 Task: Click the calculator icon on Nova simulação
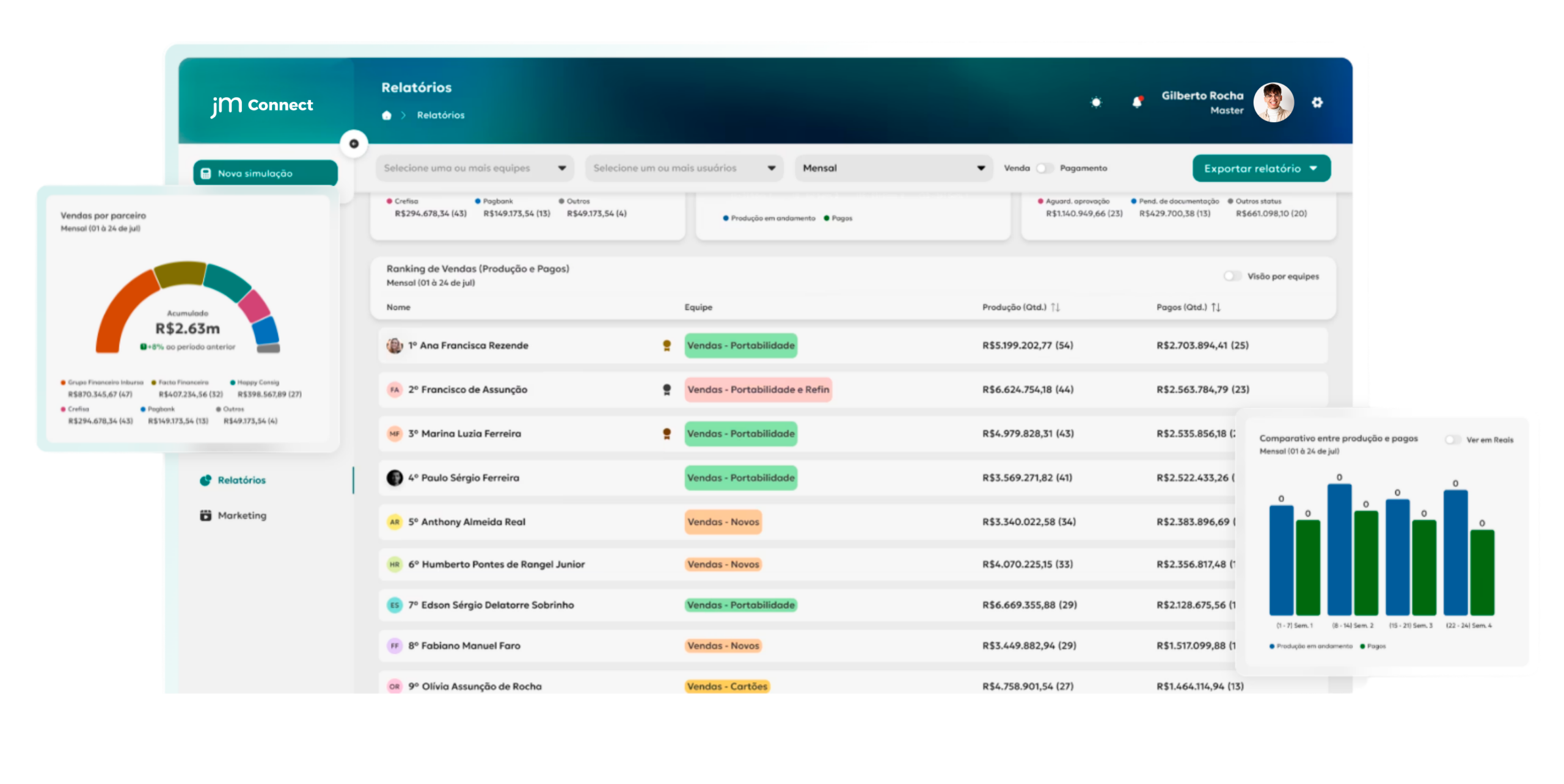point(206,173)
